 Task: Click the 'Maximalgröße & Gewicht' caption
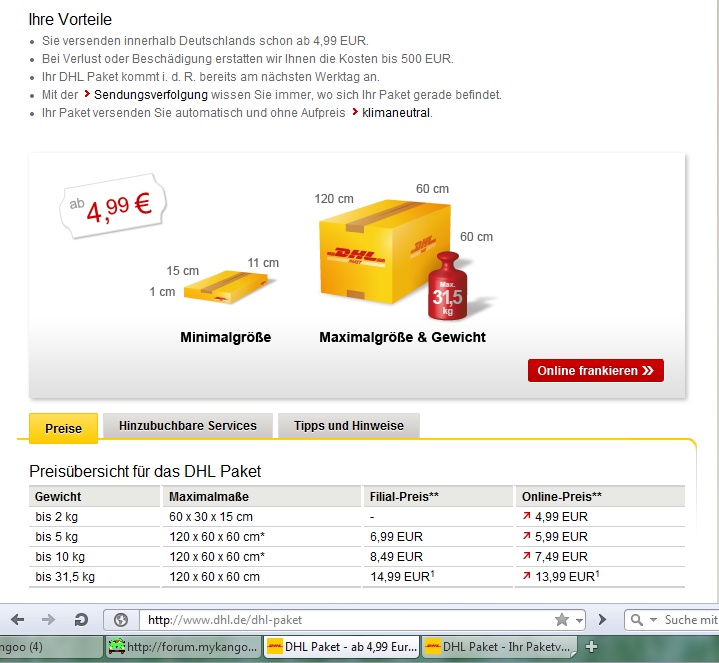click(403, 337)
